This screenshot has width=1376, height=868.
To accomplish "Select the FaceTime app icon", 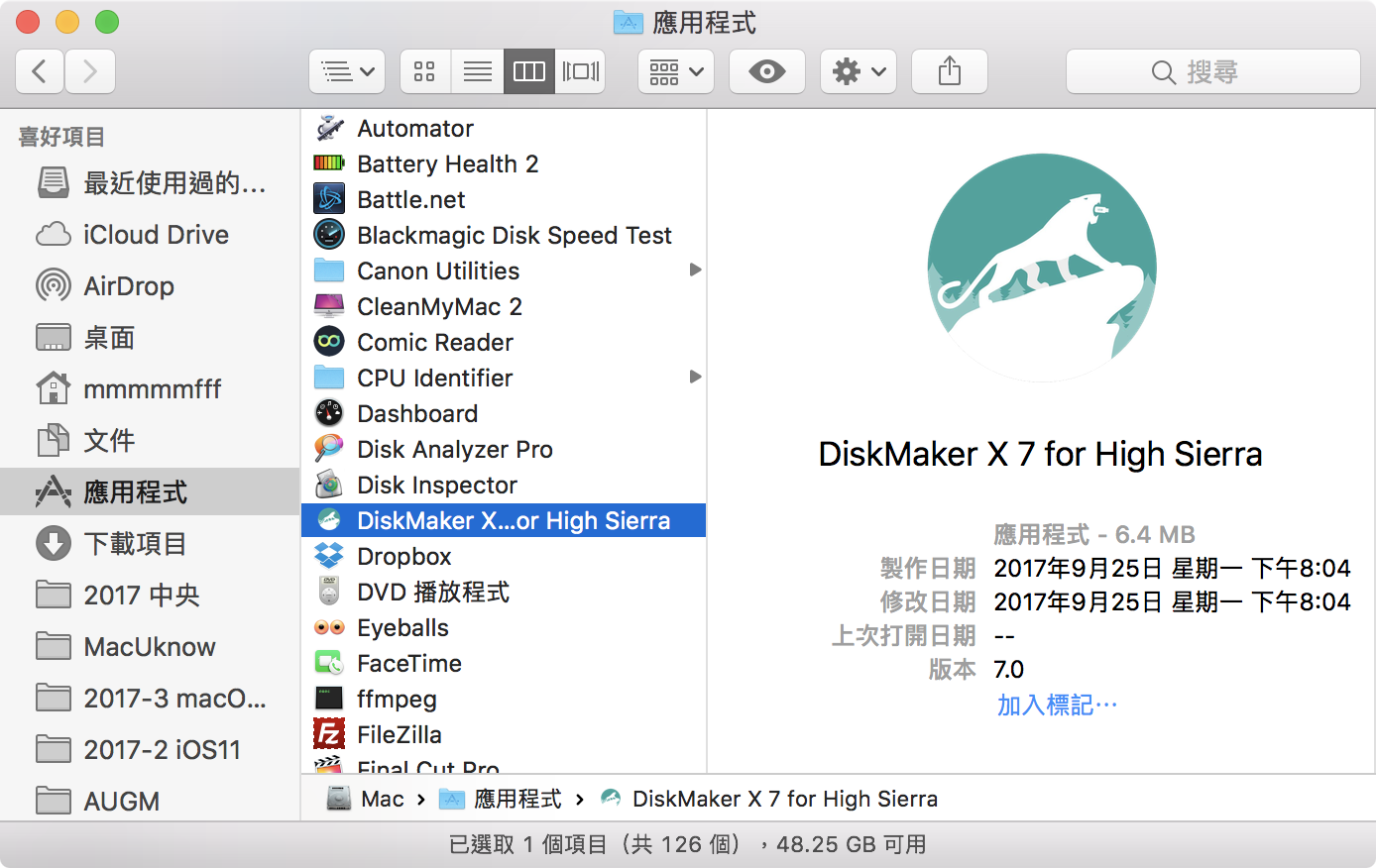I will click(x=329, y=663).
